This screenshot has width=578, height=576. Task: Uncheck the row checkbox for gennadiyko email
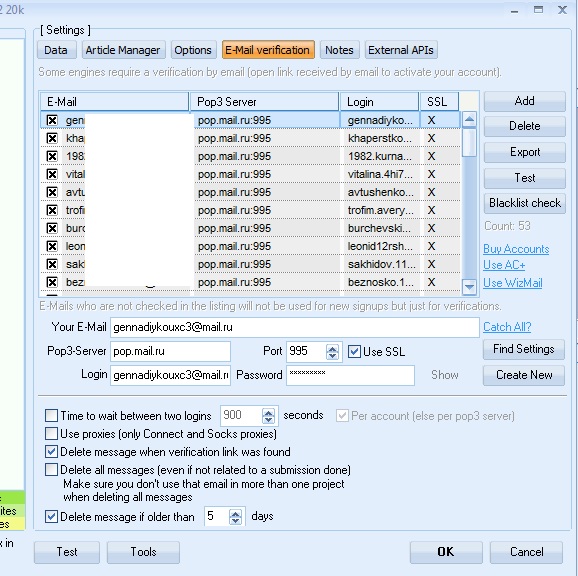tap(52, 120)
